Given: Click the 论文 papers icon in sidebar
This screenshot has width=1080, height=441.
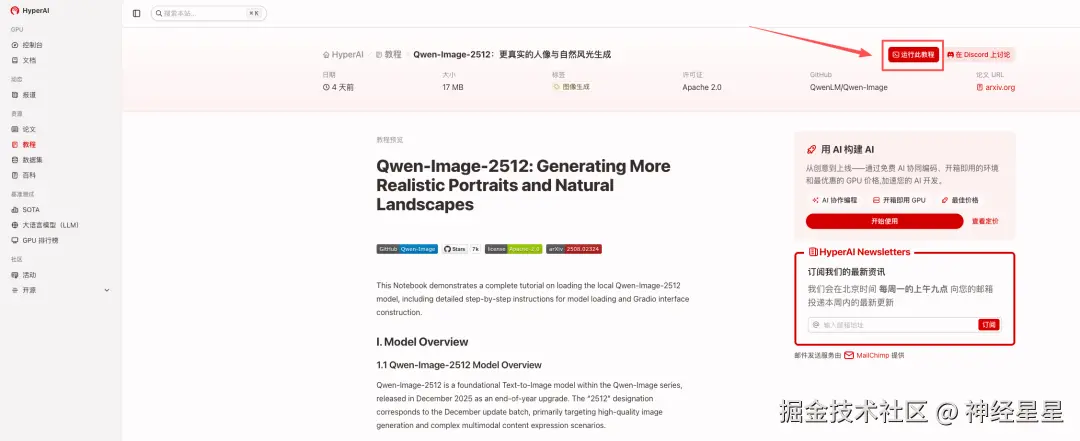Looking at the screenshot, I should pos(15,129).
